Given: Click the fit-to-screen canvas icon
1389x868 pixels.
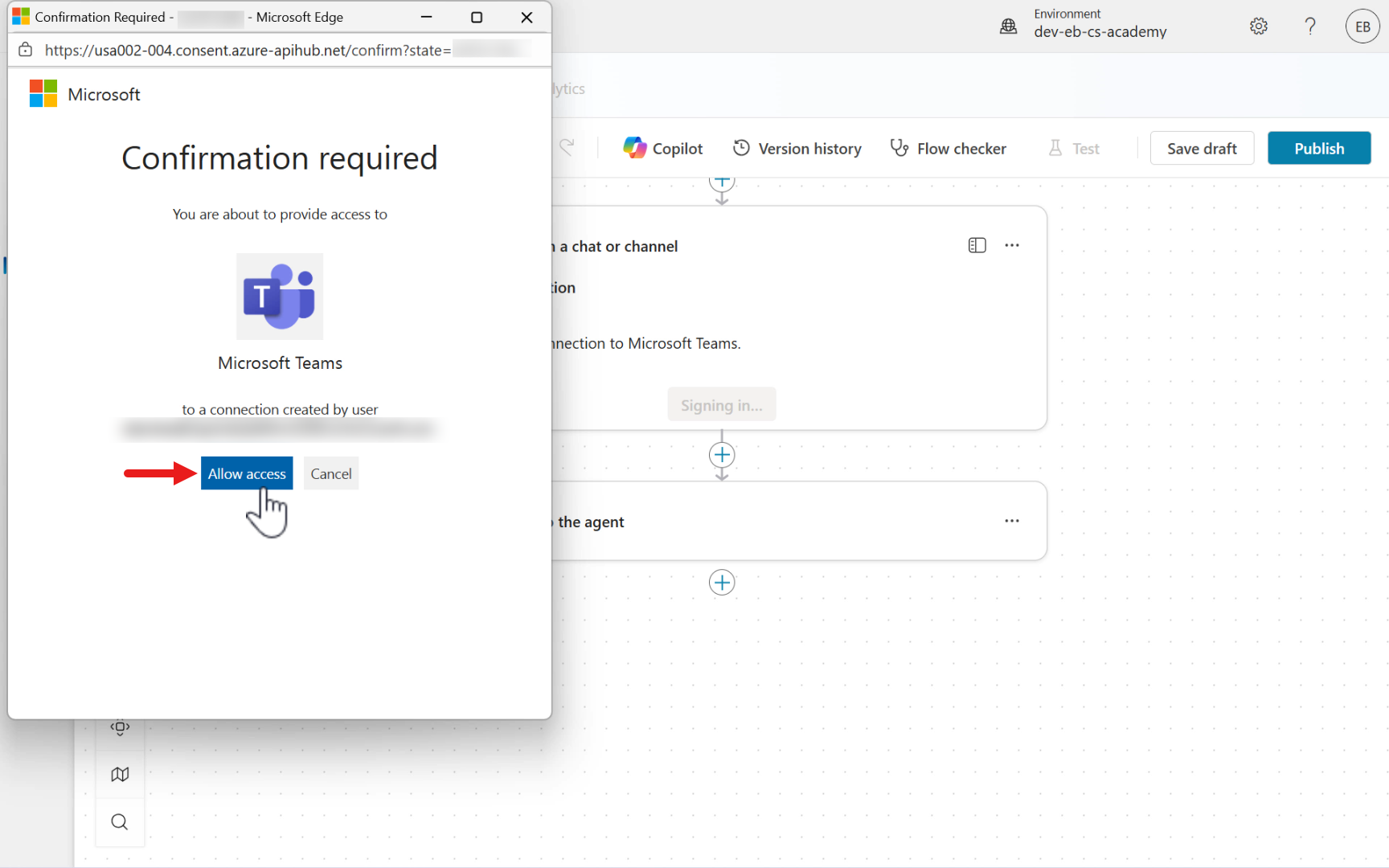Looking at the screenshot, I should 119,726.
